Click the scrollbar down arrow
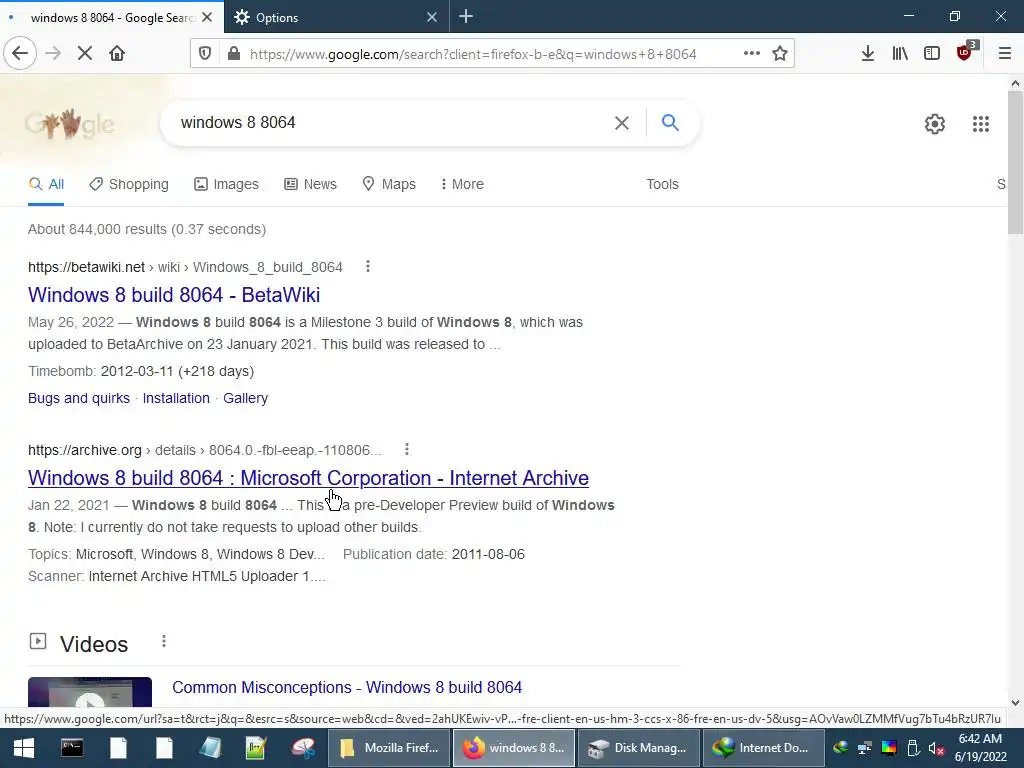1024x768 pixels. click(x=1015, y=703)
